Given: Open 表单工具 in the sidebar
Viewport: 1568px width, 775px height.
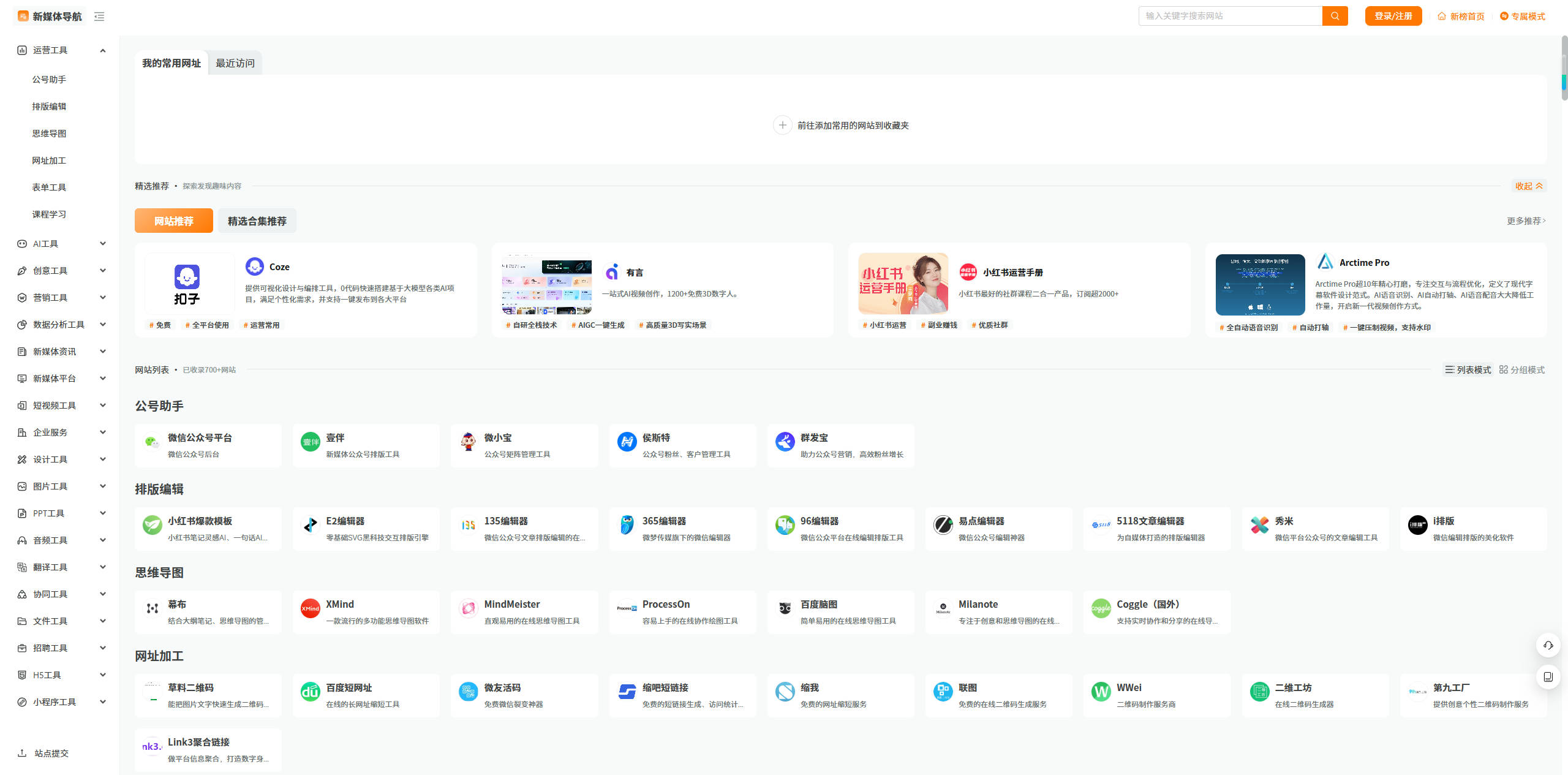Looking at the screenshot, I should pyautogui.click(x=49, y=187).
